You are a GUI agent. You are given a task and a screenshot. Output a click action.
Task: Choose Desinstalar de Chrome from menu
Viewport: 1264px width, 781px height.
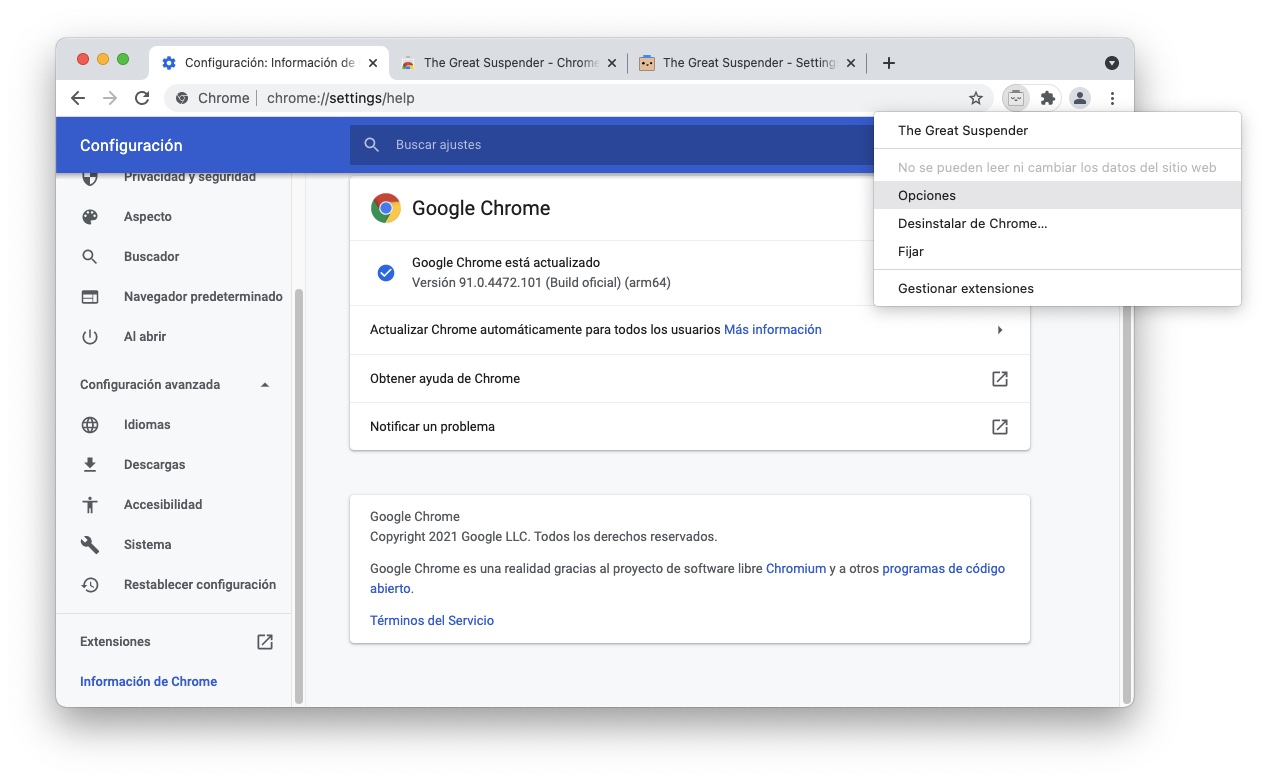point(972,224)
